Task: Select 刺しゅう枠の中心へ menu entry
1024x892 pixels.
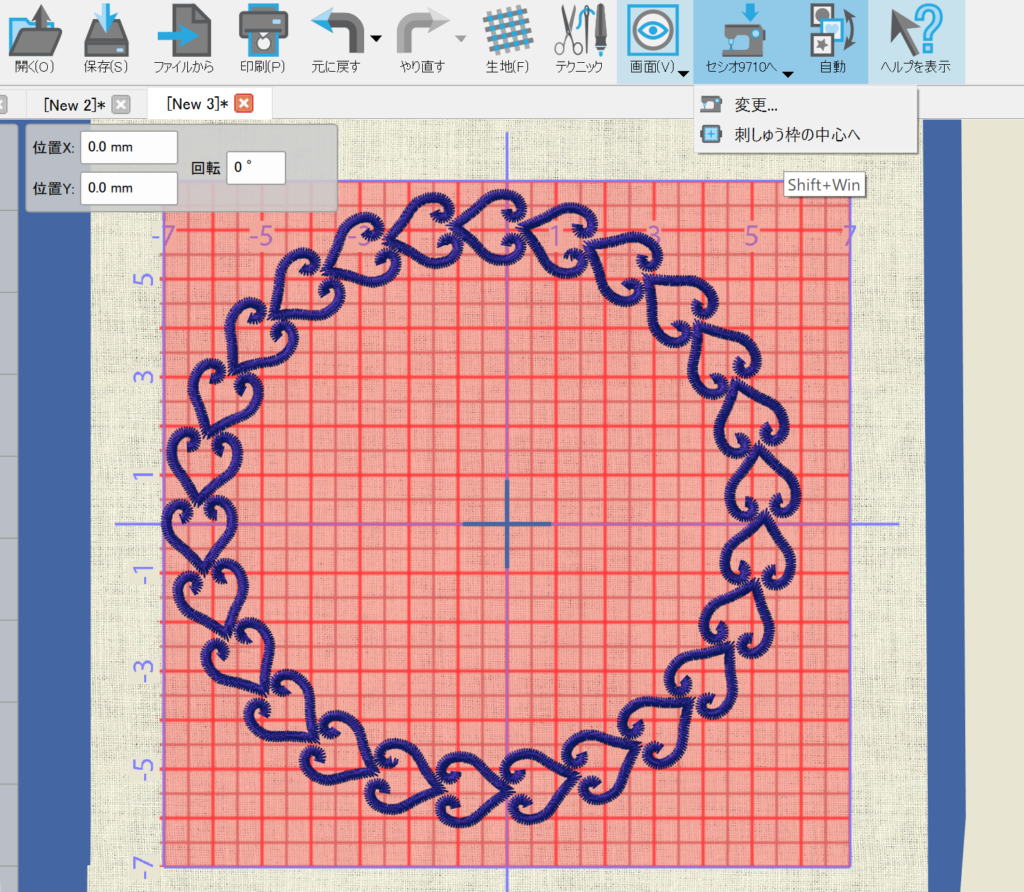Action: (797, 134)
